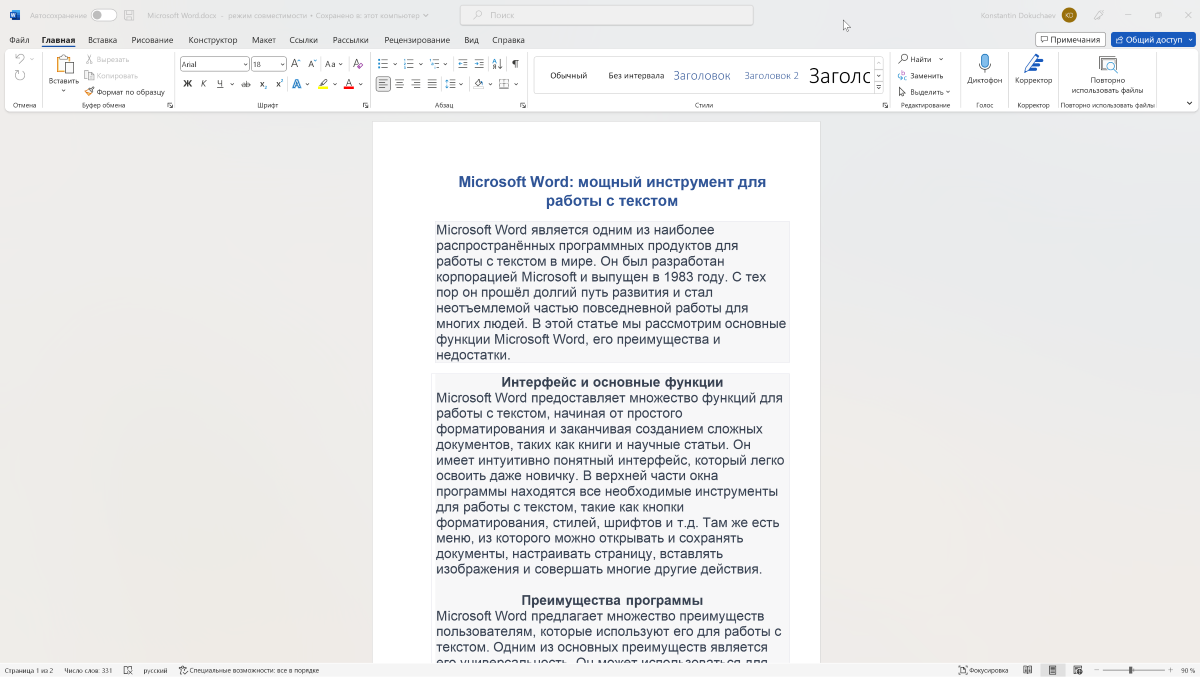1200x677 pixels.
Task: Apply the yellow text highlight color
Action: click(323, 84)
